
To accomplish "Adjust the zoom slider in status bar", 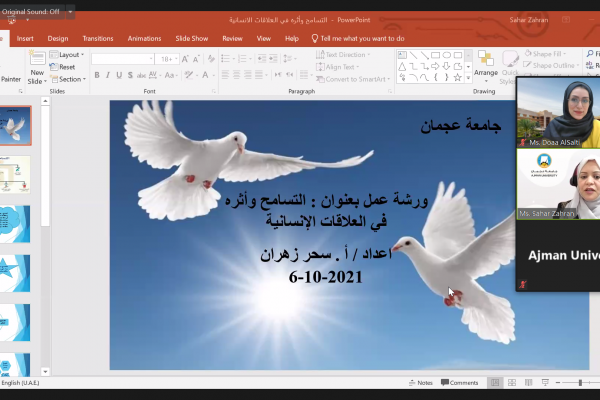I will pyautogui.click(x=581, y=382).
